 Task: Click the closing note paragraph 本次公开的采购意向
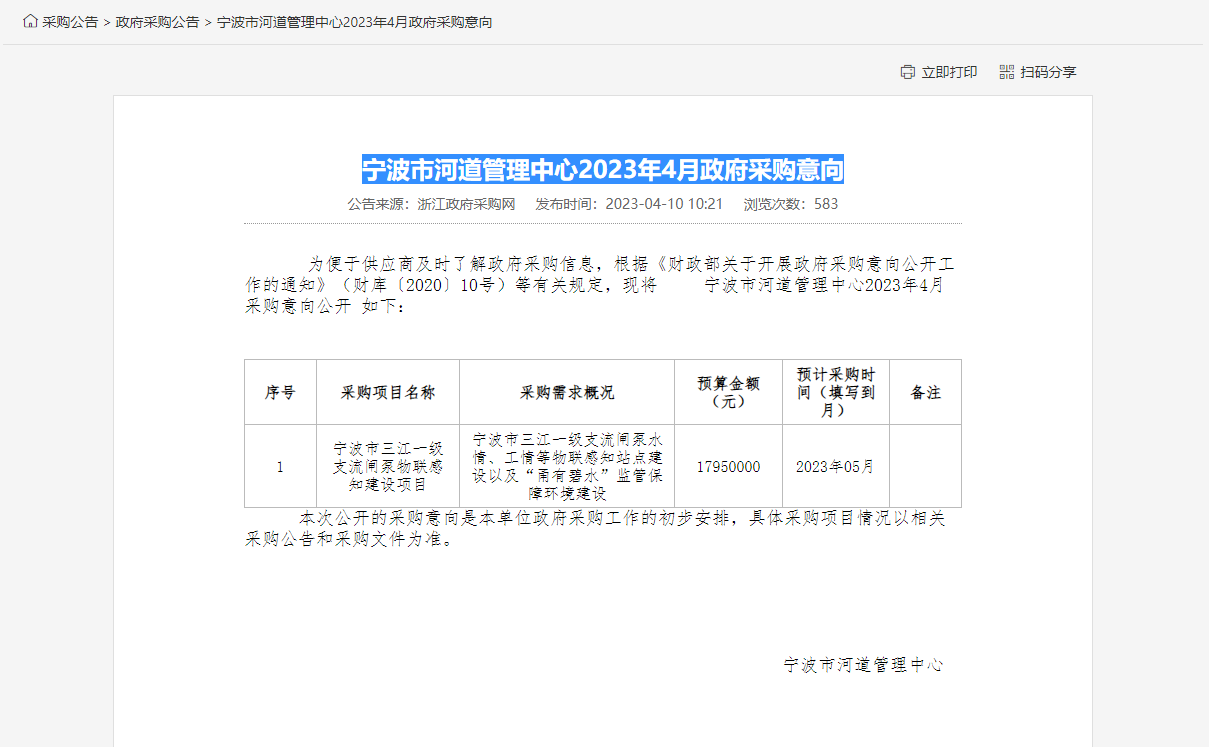click(x=596, y=529)
